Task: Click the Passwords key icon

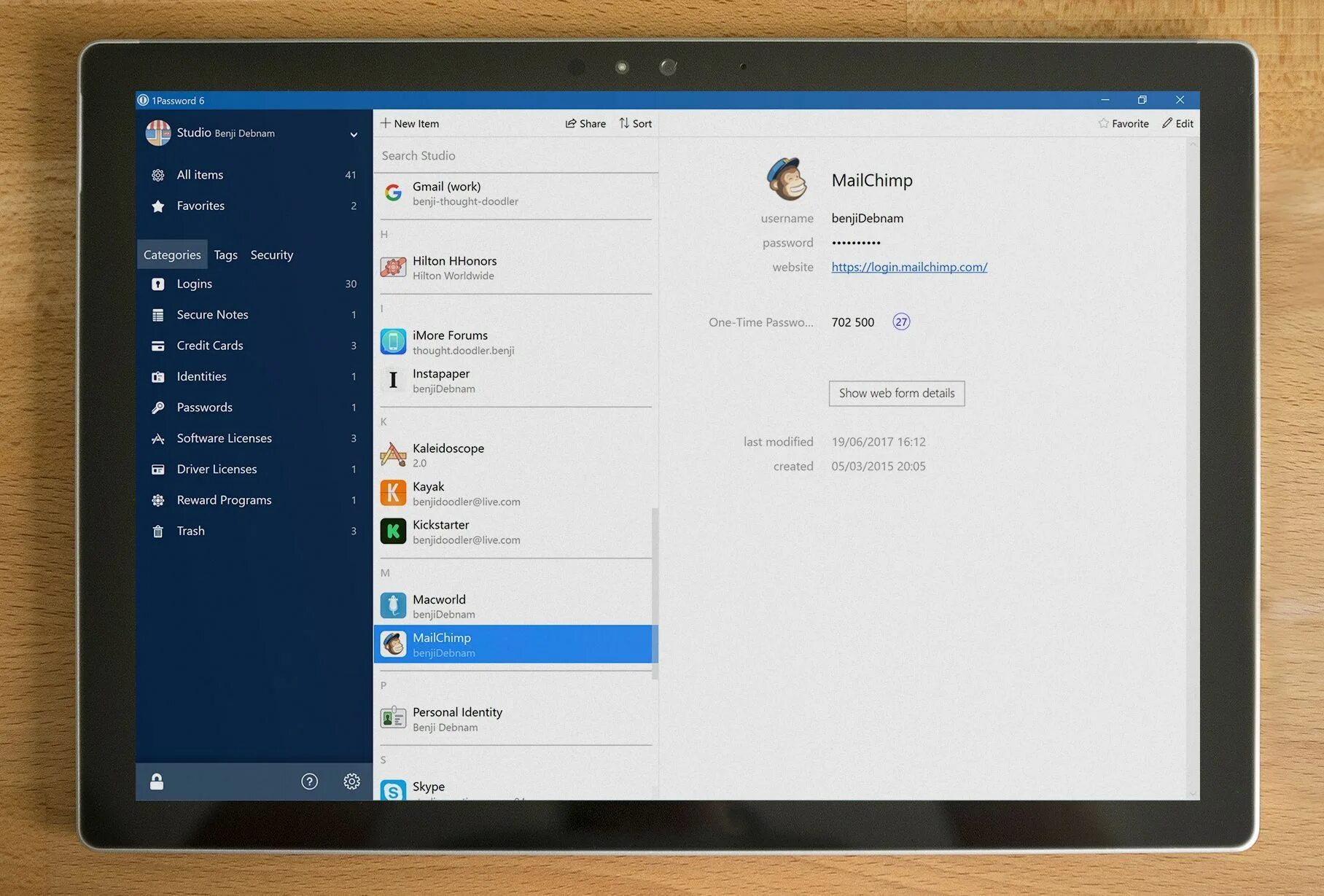Action: 157,408
